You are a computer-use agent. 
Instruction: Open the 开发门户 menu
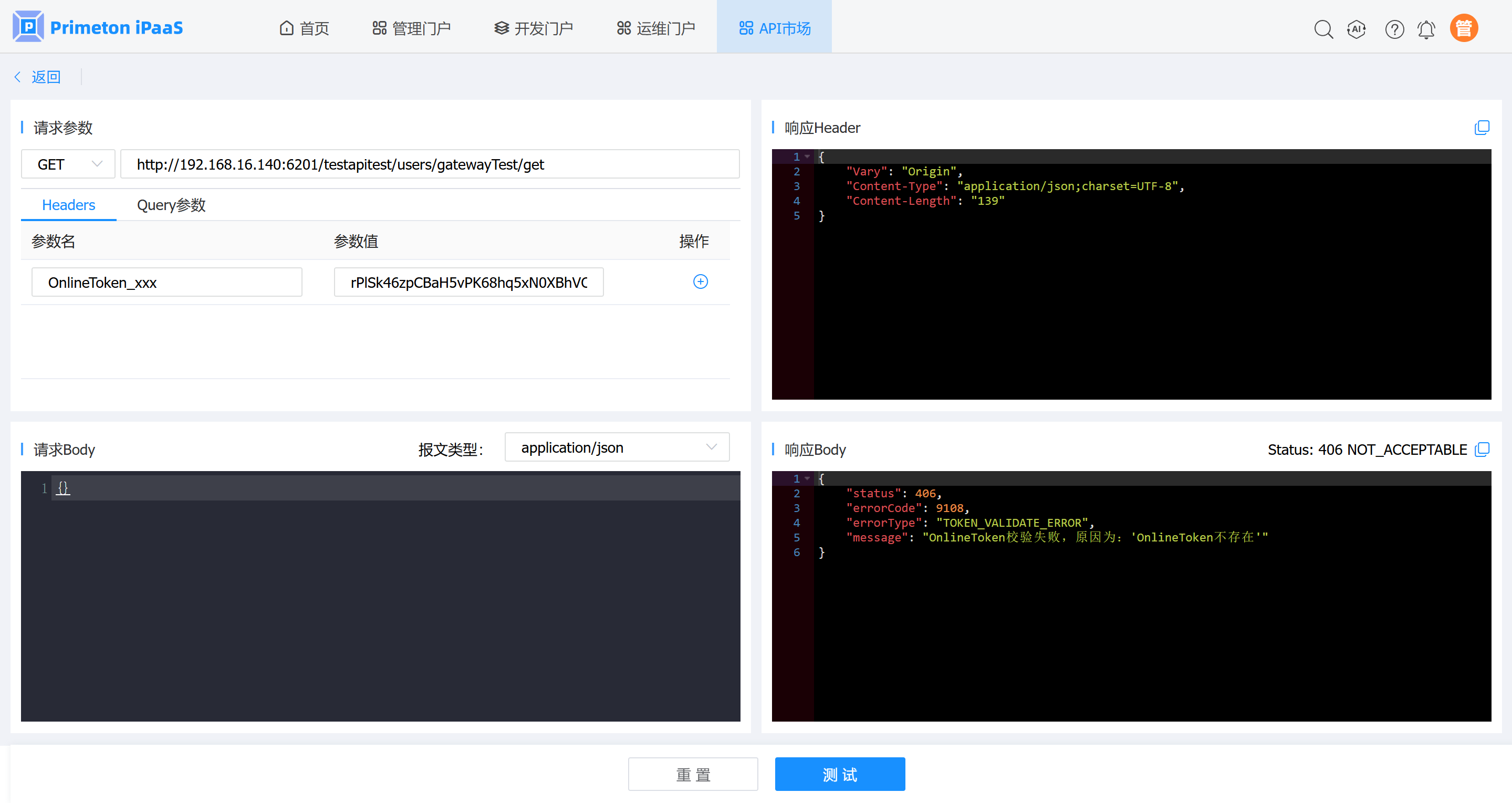(x=533, y=28)
